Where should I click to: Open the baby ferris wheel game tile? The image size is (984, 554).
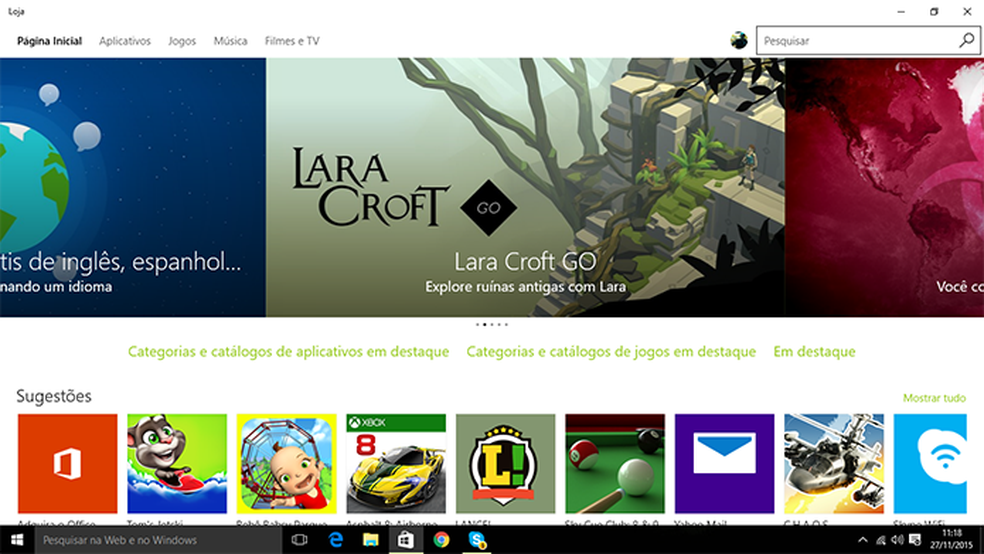[286, 464]
